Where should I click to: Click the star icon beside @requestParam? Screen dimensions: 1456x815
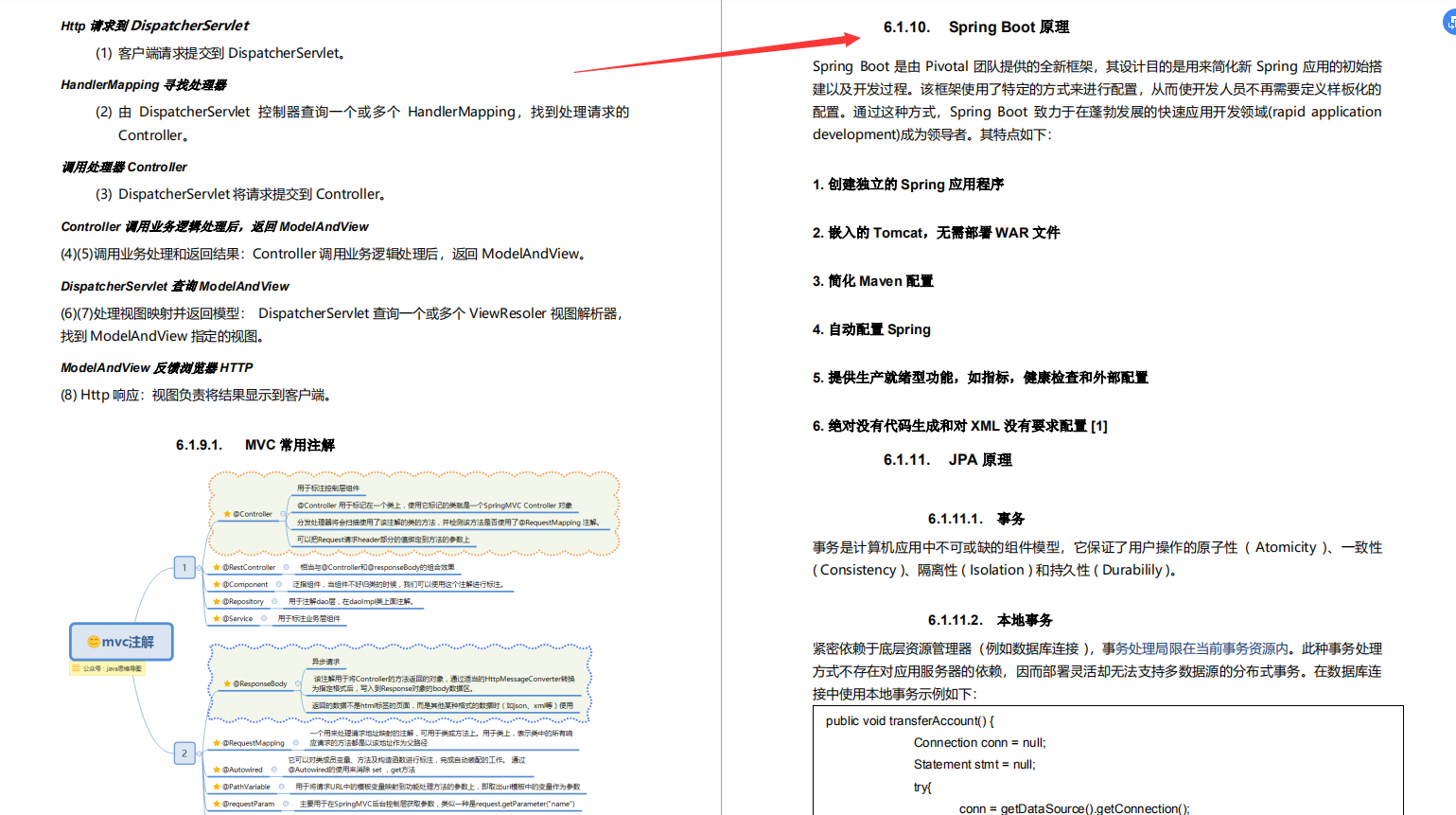[x=217, y=804]
